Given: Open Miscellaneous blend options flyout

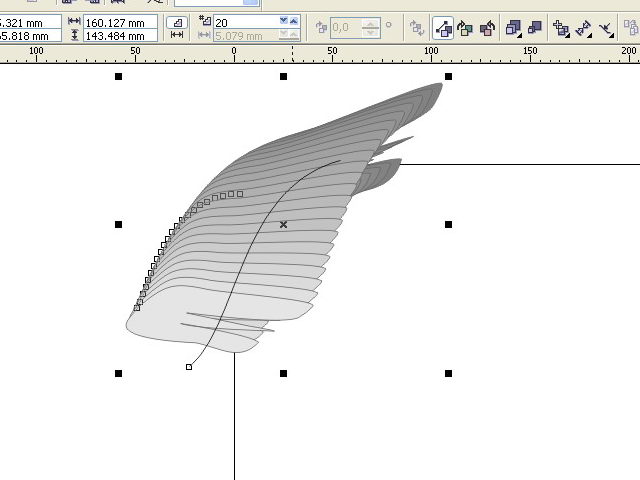Looking at the screenshot, I should click(x=561, y=29).
